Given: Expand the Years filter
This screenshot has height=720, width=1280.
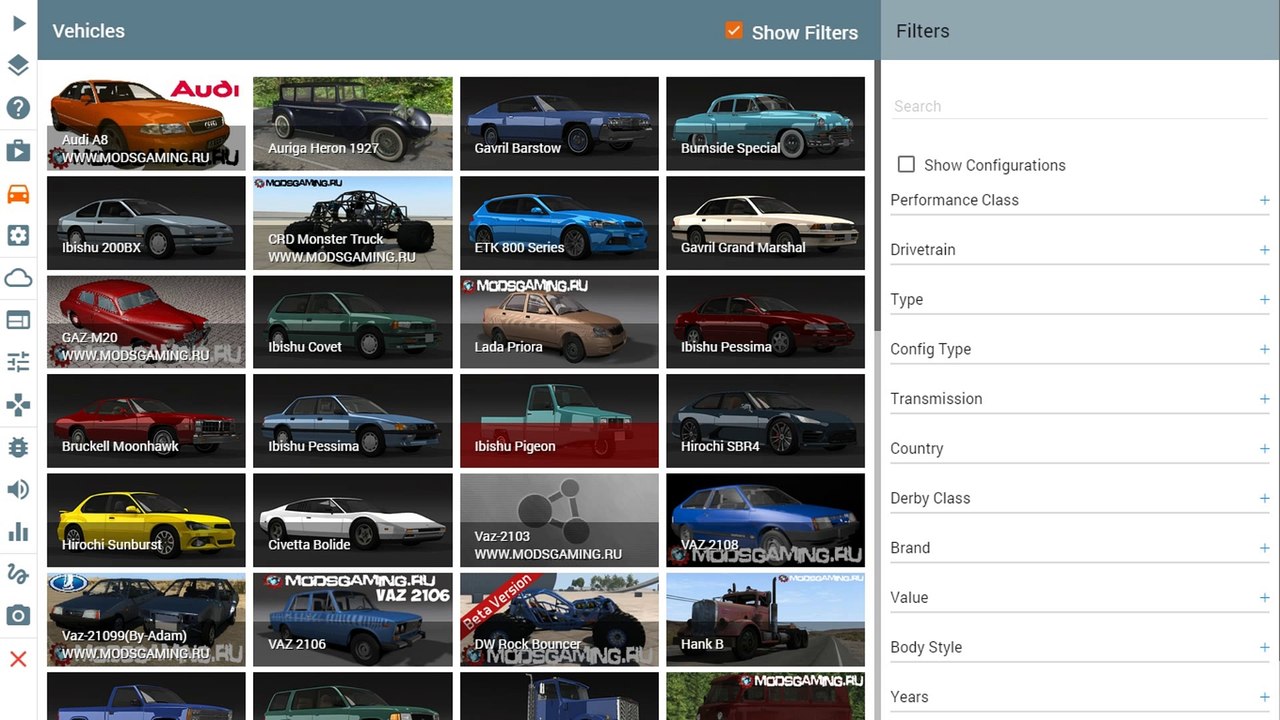Looking at the screenshot, I should click(x=1080, y=697).
